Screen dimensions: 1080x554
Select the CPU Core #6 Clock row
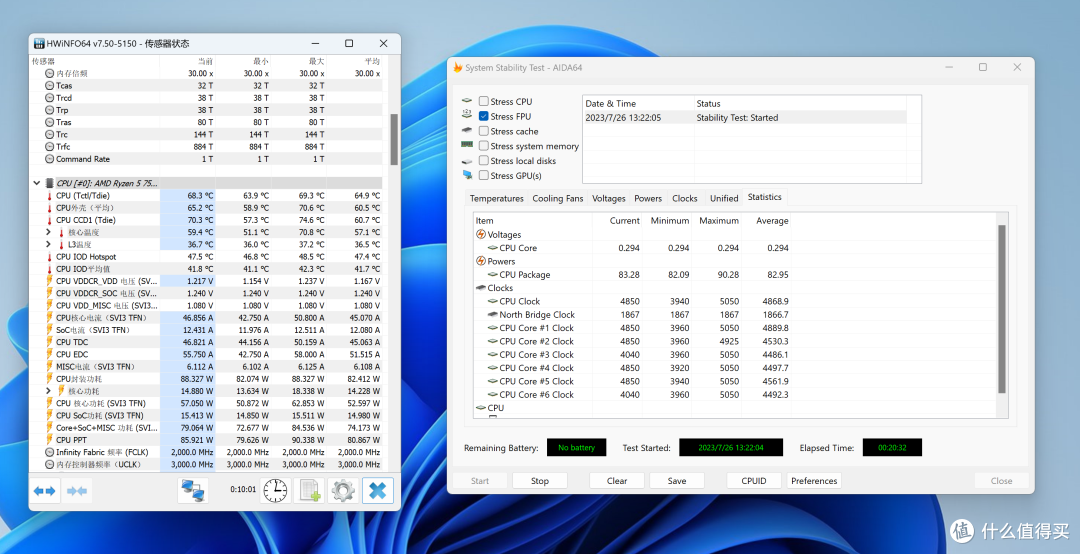point(632,394)
